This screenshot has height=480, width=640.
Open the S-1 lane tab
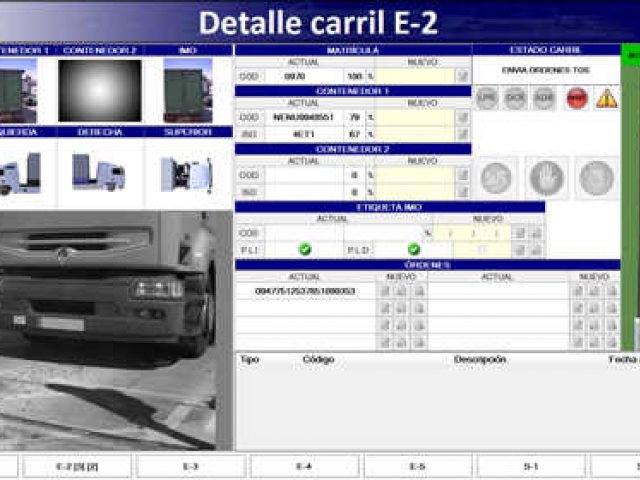(x=531, y=467)
